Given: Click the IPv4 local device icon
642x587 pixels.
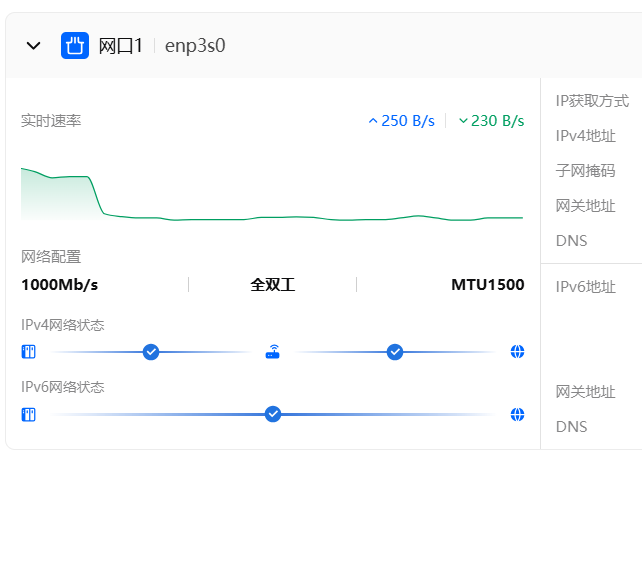Looking at the screenshot, I should click(28, 352).
